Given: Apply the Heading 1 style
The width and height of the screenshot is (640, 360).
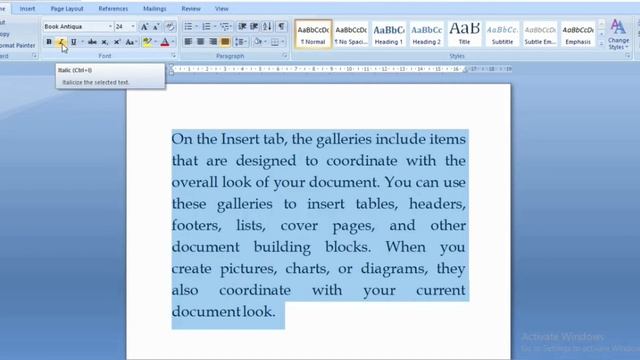Looking at the screenshot, I should (389, 34).
